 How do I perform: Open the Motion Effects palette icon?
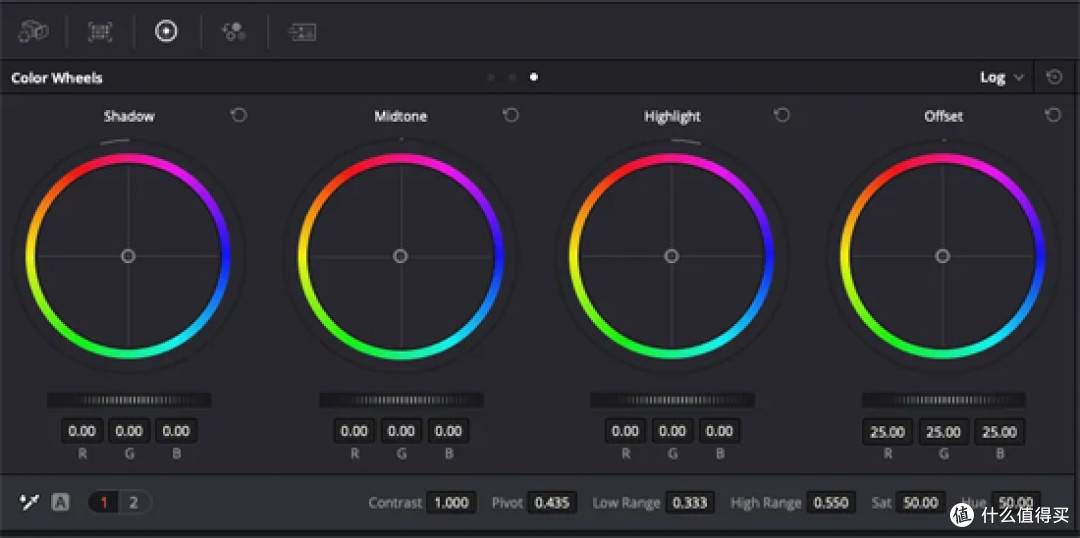tap(302, 32)
